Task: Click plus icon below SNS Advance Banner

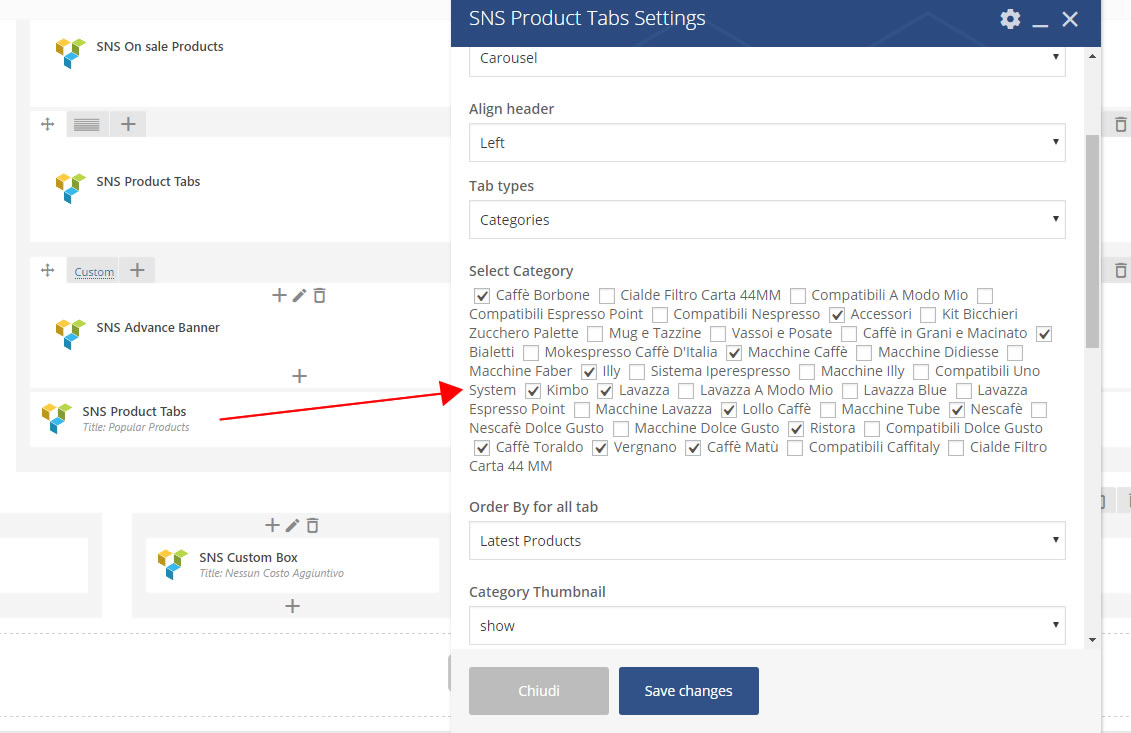Action: point(298,376)
